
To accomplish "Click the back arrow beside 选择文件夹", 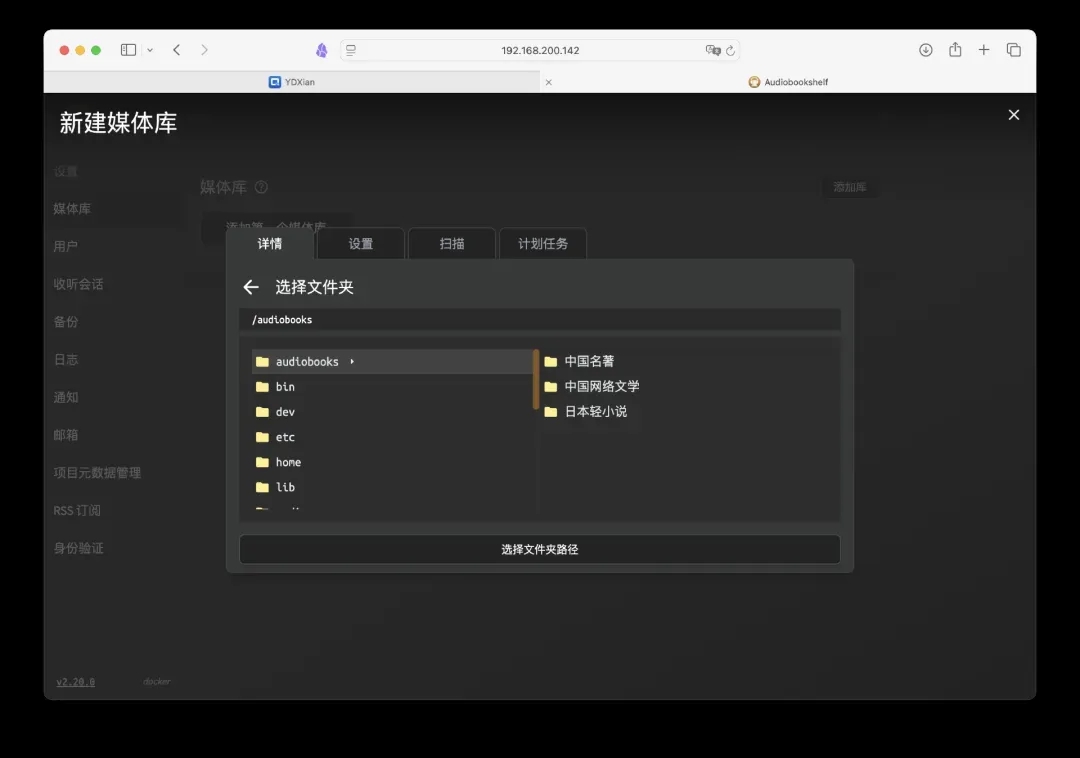I will coord(251,287).
